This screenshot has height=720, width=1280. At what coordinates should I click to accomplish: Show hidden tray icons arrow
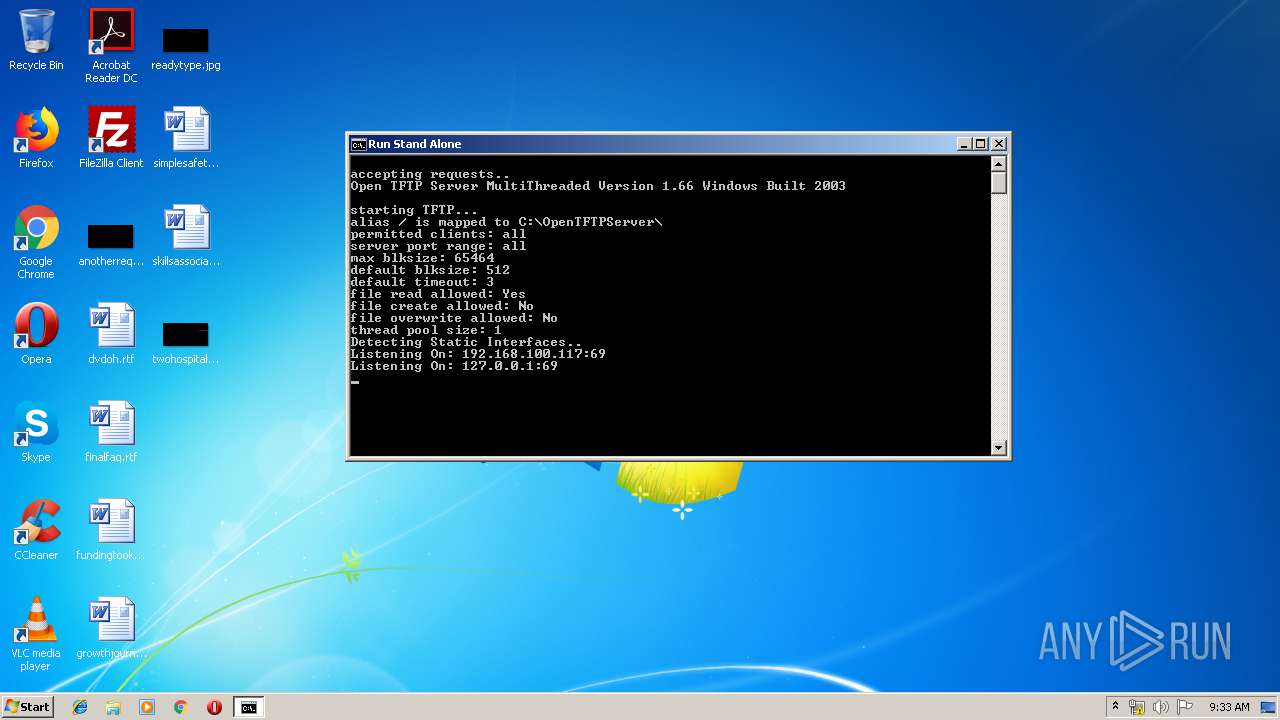(1115, 707)
